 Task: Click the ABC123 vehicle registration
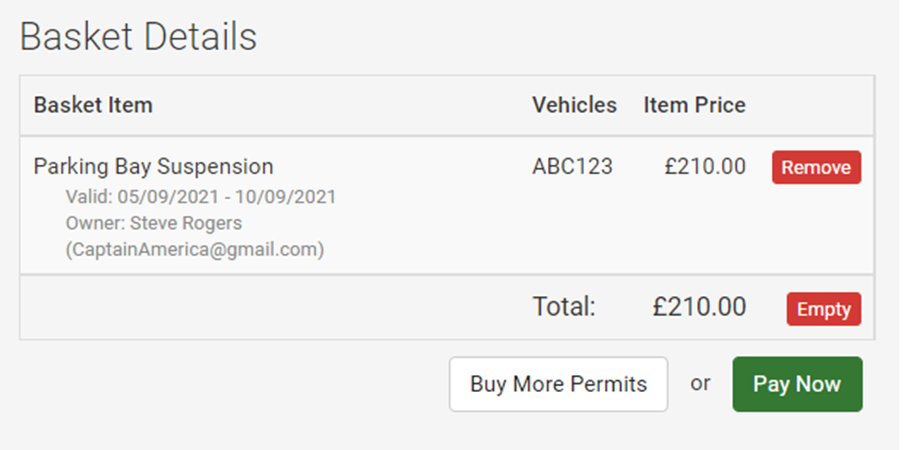point(572,167)
